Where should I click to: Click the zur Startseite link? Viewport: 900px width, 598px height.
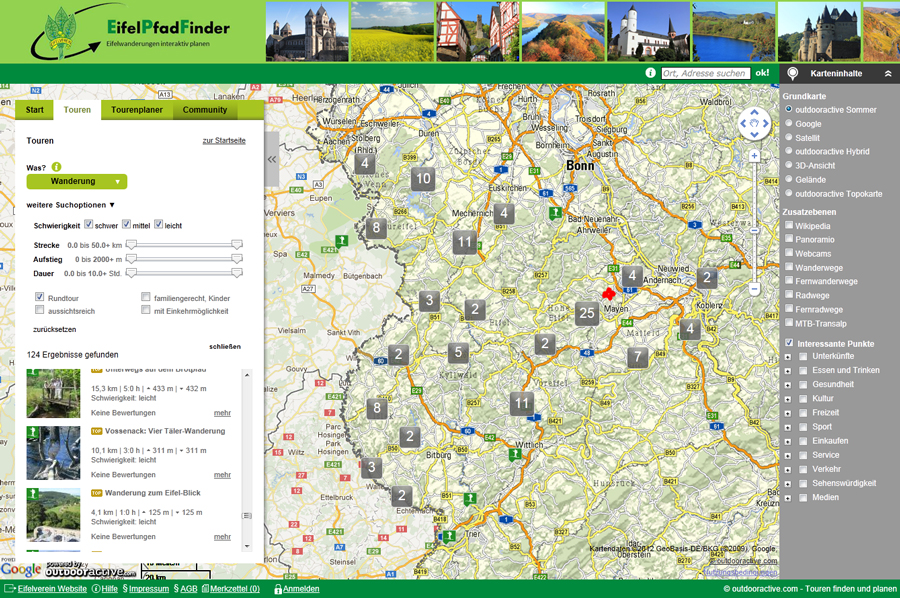(224, 141)
